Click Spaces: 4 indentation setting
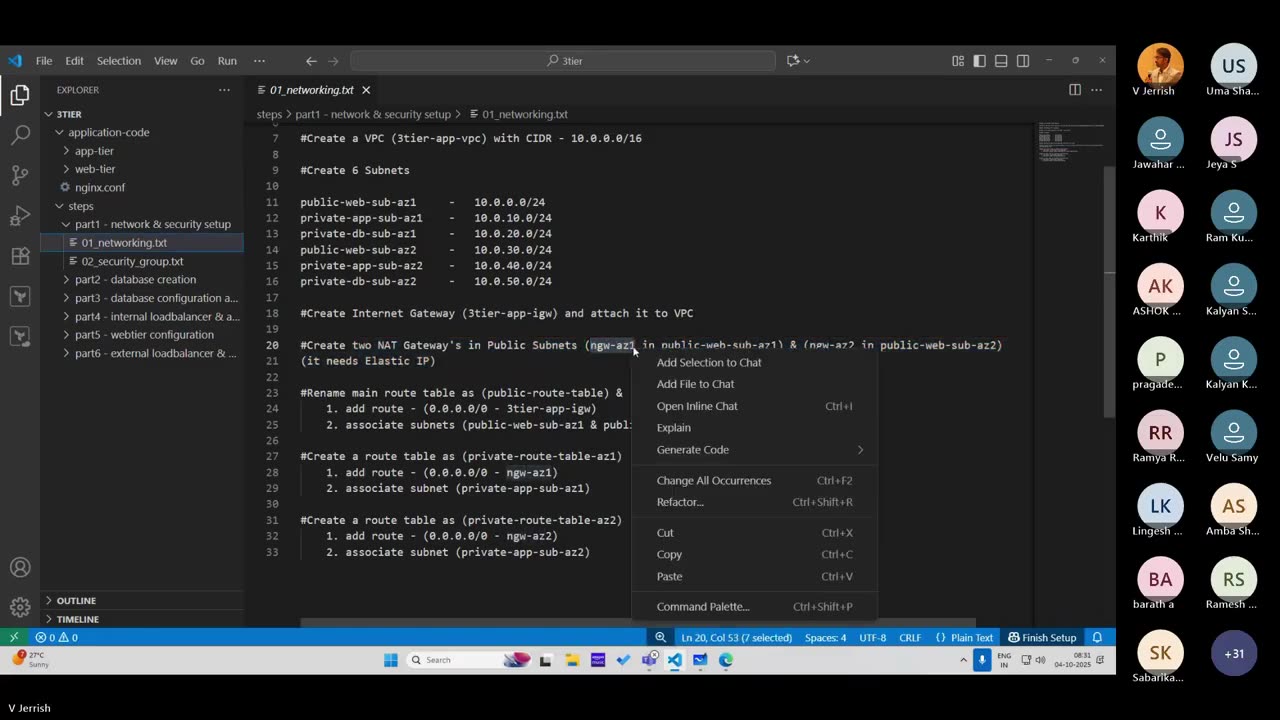The image size is (1280, 720). (826, 637)
